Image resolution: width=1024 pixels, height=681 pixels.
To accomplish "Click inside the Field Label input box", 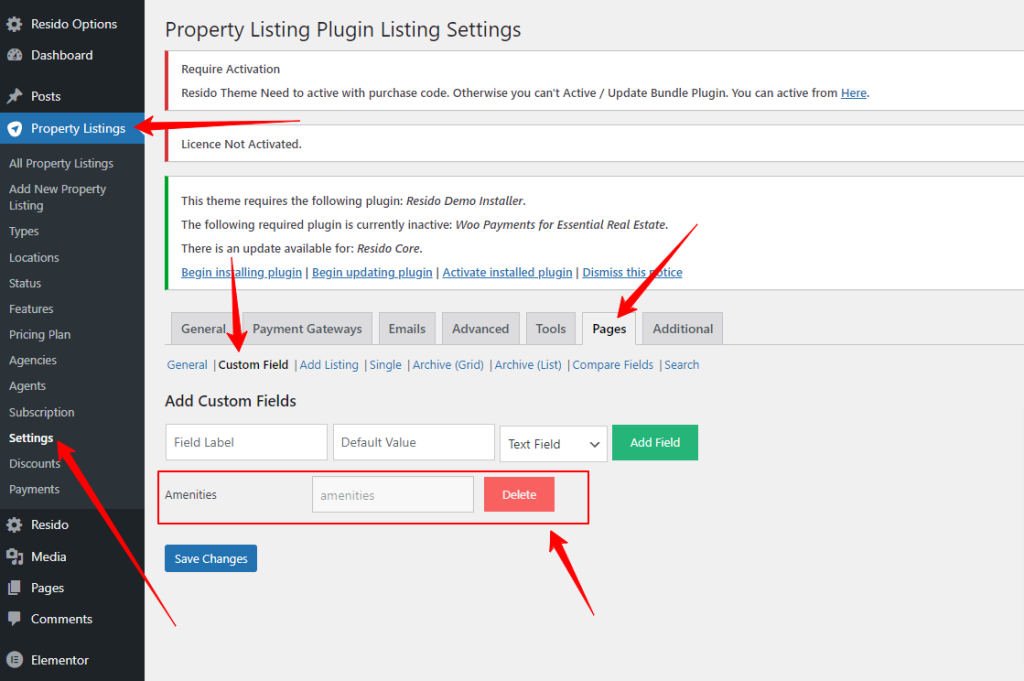I will (x=245, y=442).
